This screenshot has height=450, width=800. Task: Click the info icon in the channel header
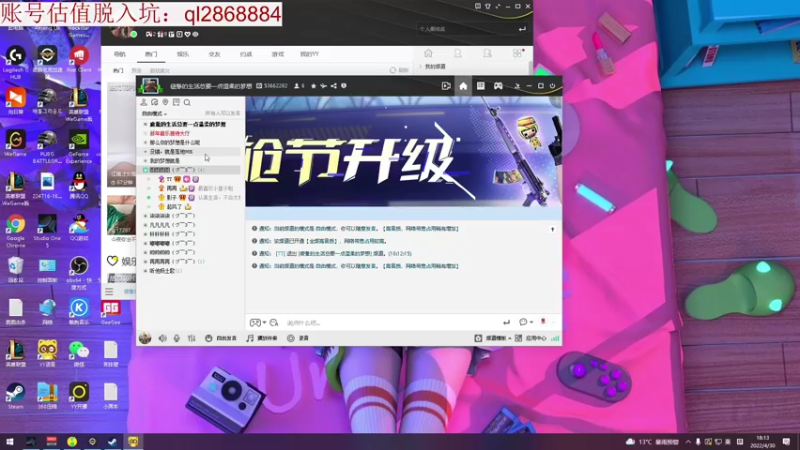tap(344, 86)
